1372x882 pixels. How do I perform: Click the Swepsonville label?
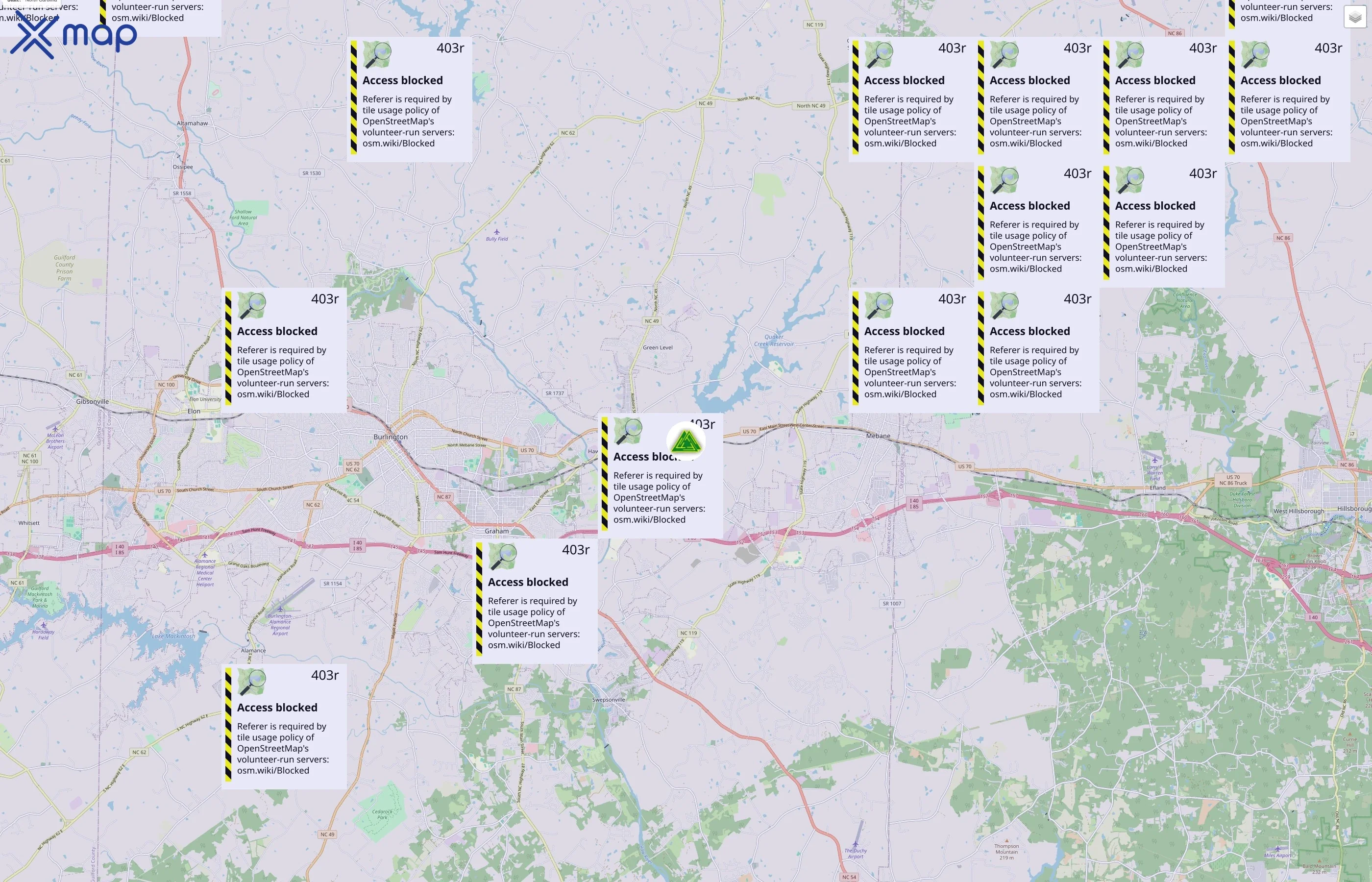[608, 700]
